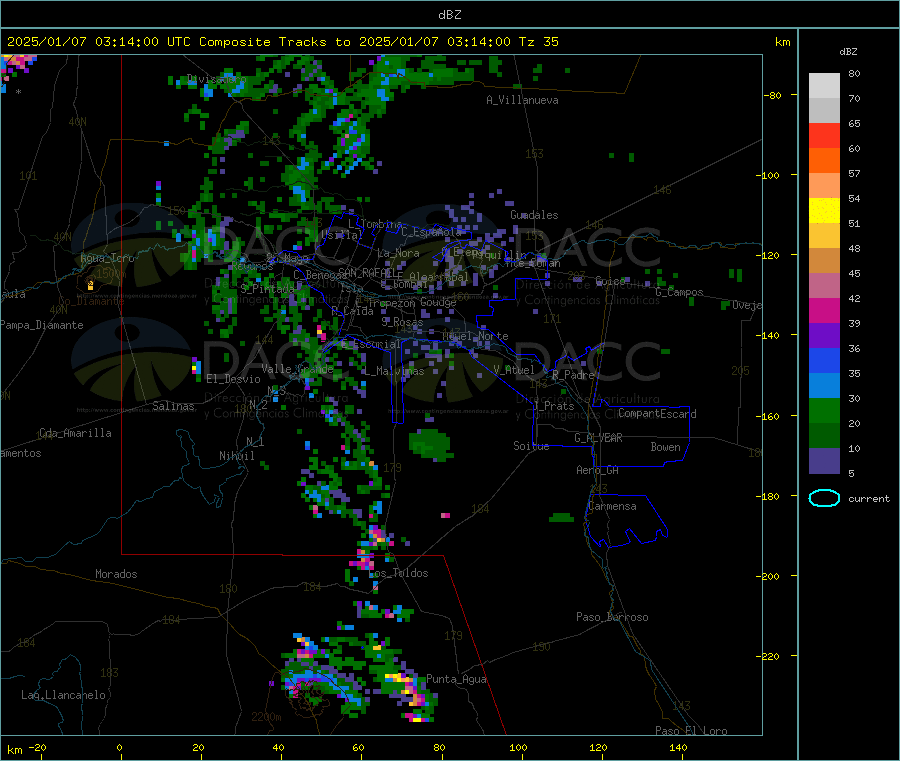Click the 'La_Nora' map label
The image size is (900, 761).
click(x=398, y=254)
